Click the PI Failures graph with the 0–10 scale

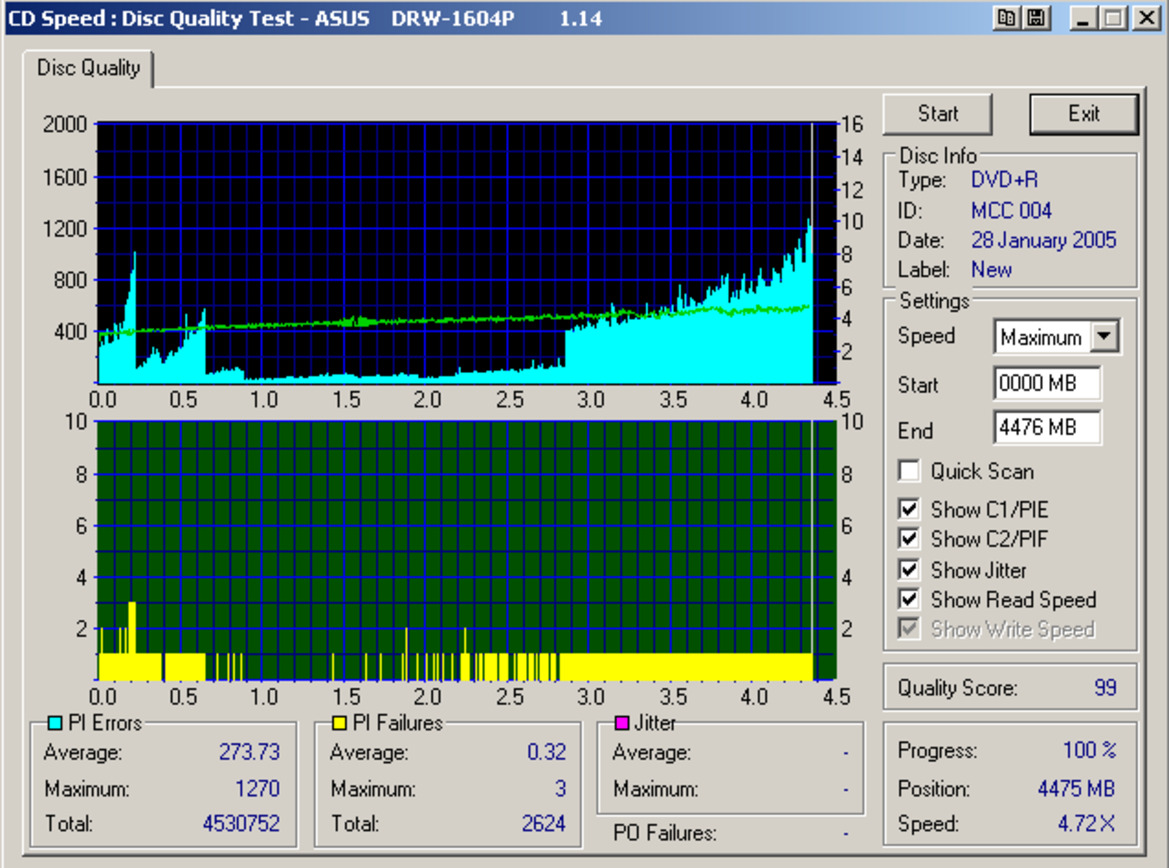(467, 550)
